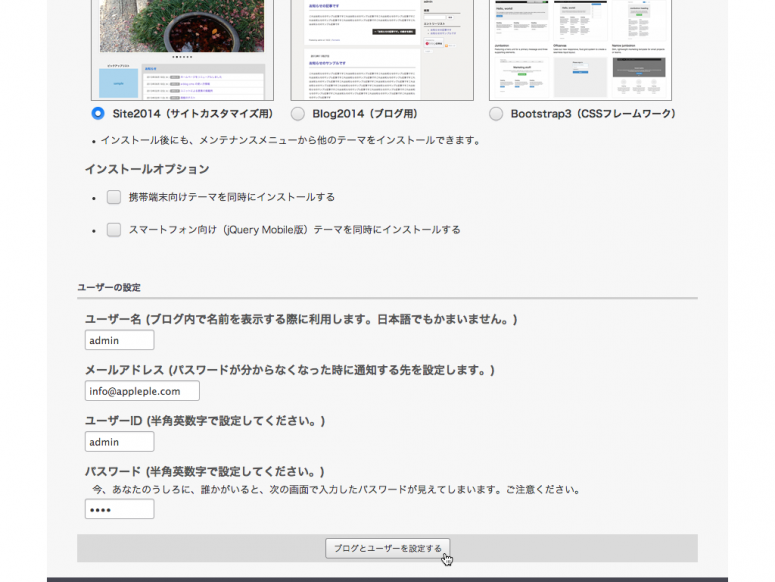Screen dimensions: 775x582
Task: Click the ユーザーの設定 section heading
Action: pyautogui.click(x=109, y=288)
